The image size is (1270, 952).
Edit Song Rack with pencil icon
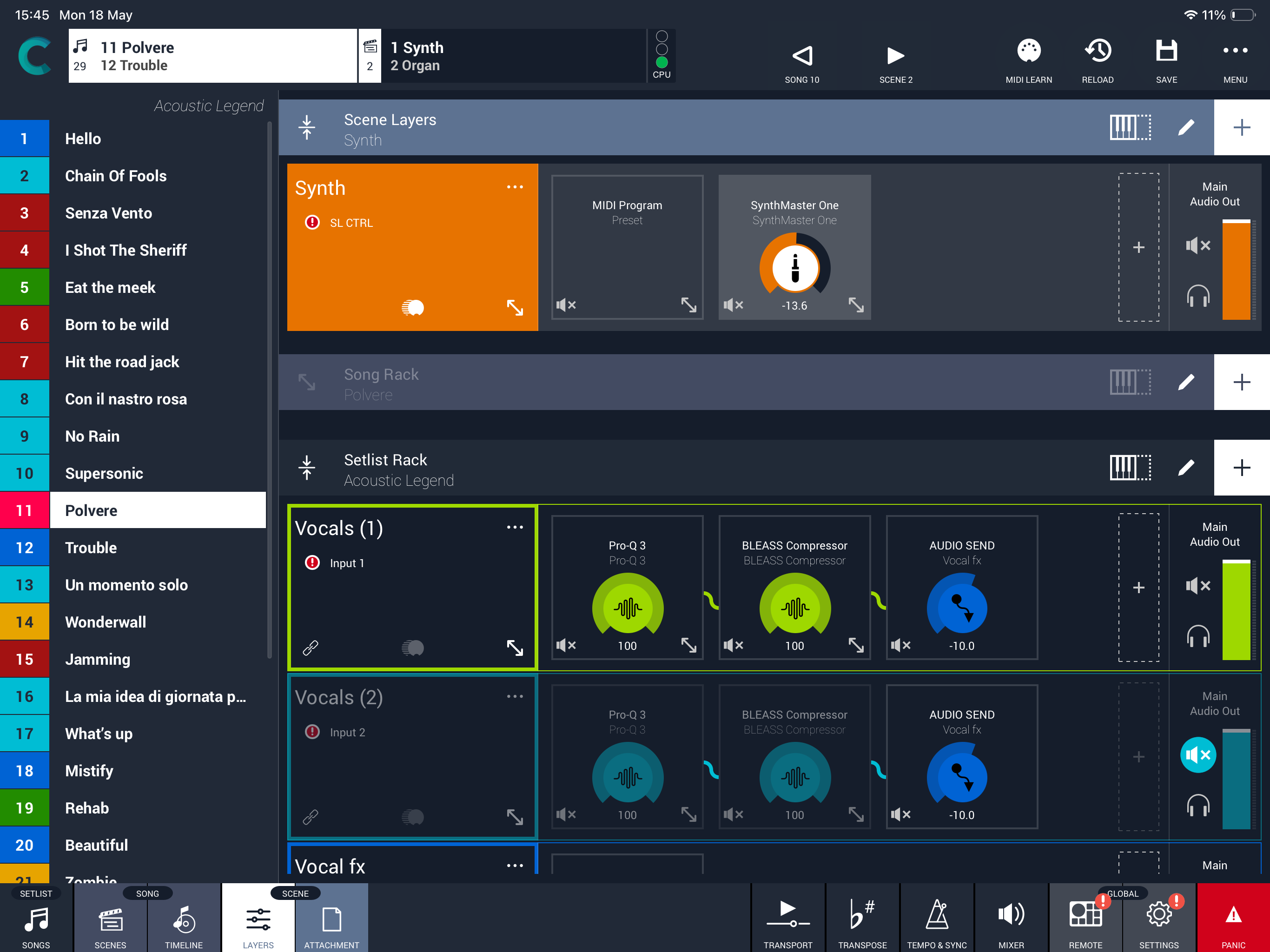(x=1186, y=382)
